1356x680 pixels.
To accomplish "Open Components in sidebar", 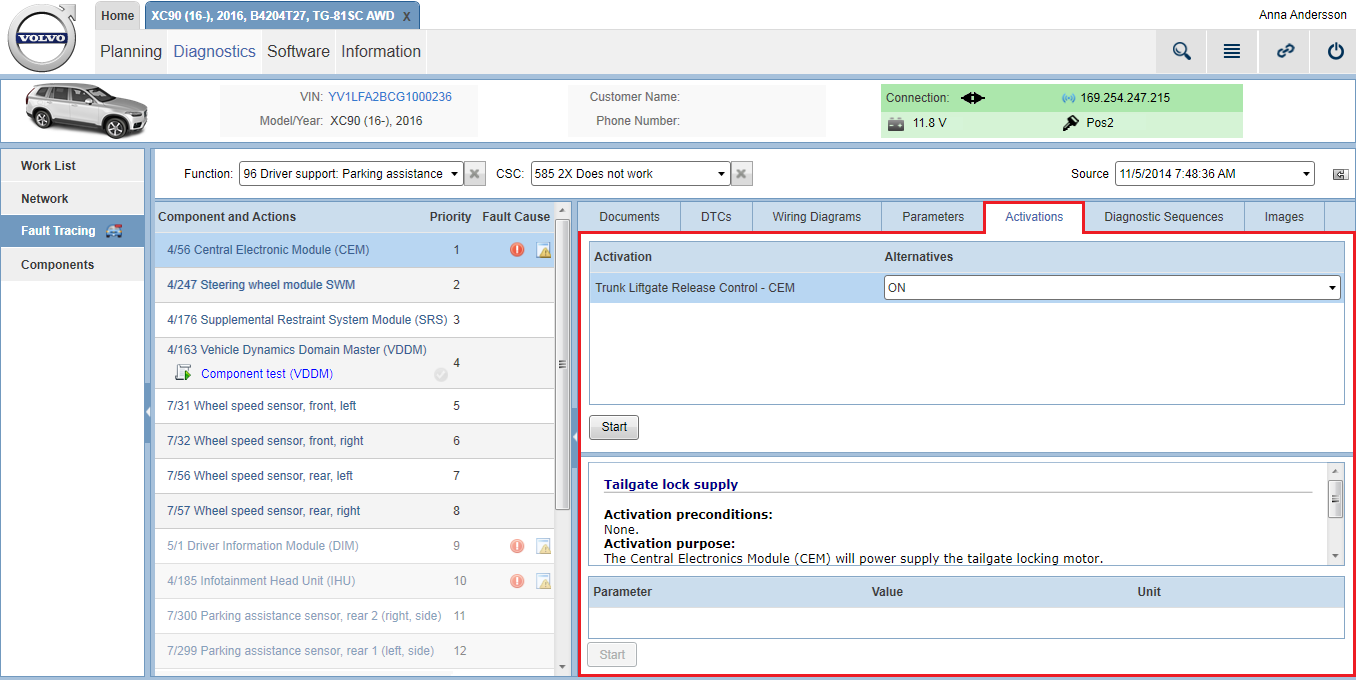I will [73, 265].
